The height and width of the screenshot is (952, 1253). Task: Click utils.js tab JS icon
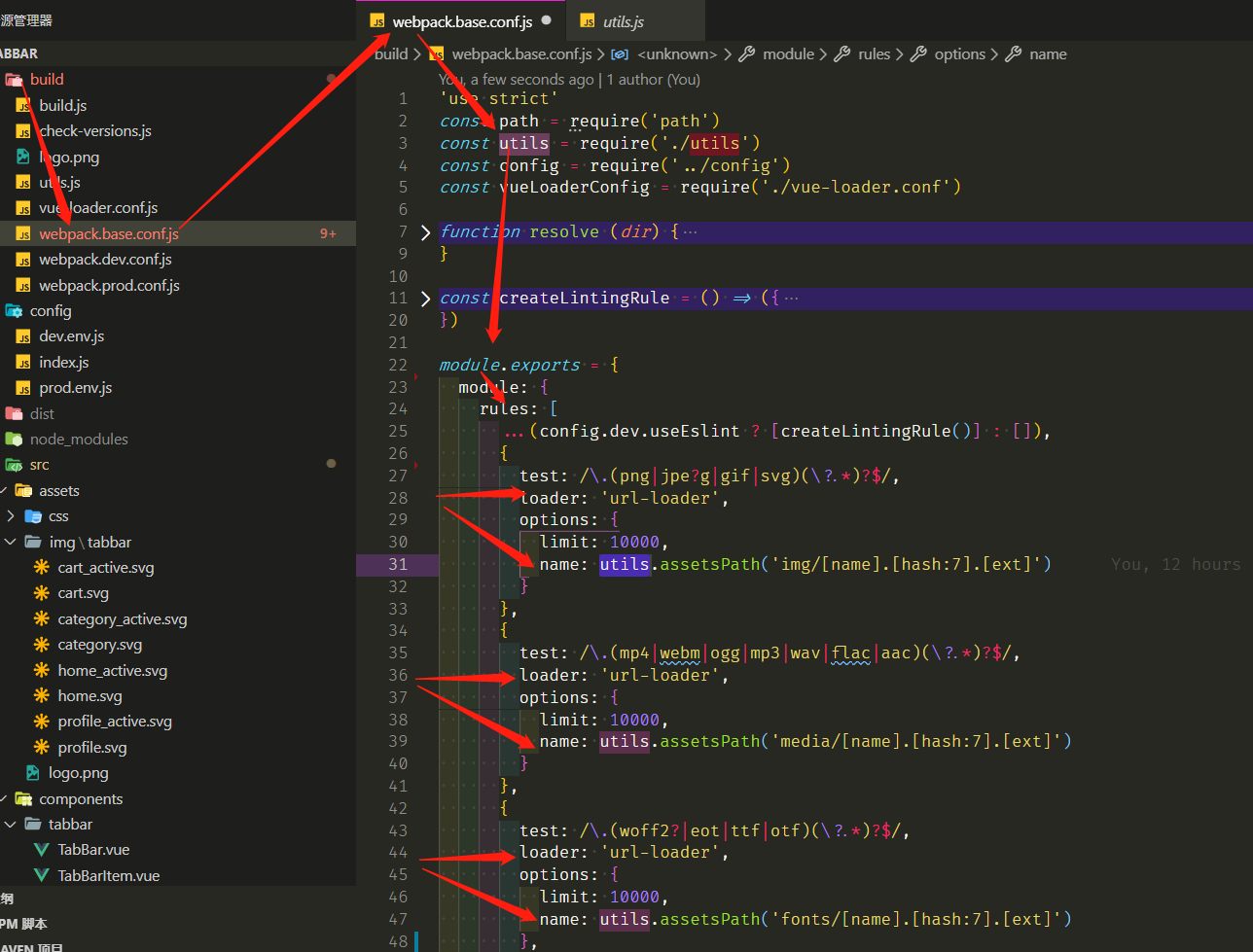pyautogui.click(x=588, y=21)
